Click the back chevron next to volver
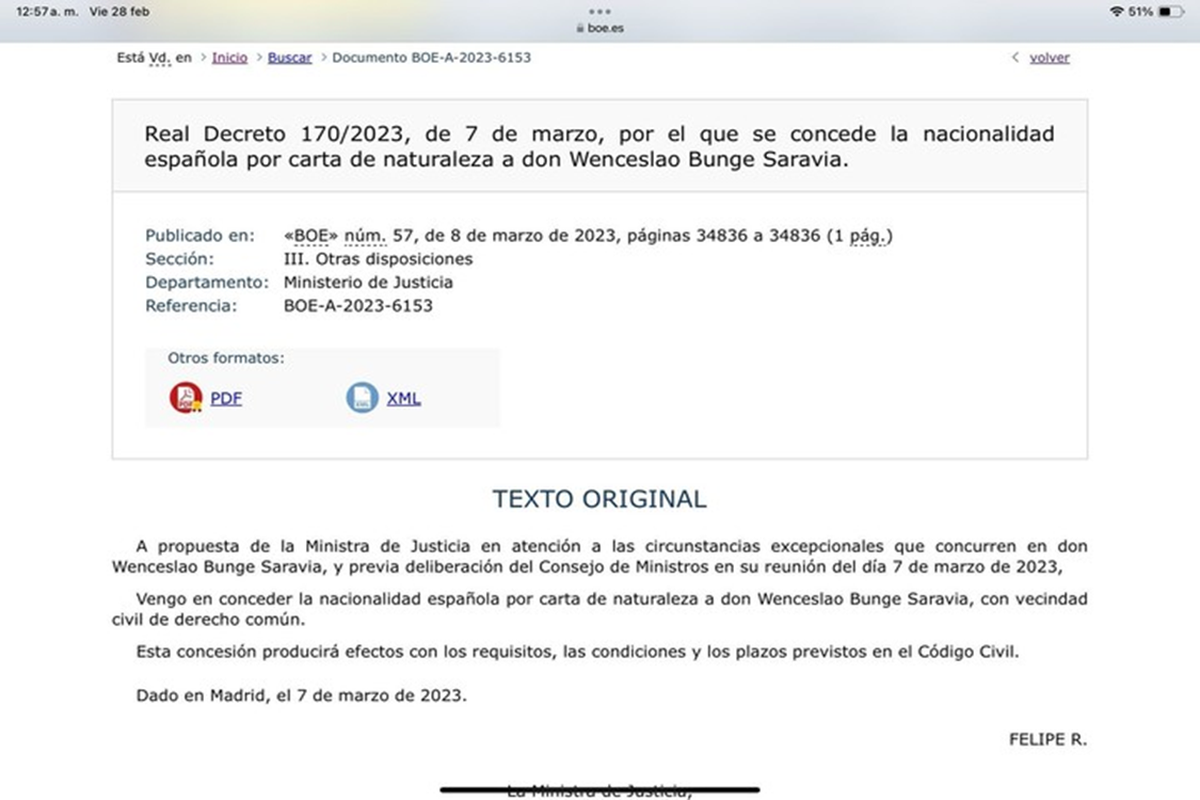 click(1016, 58)
